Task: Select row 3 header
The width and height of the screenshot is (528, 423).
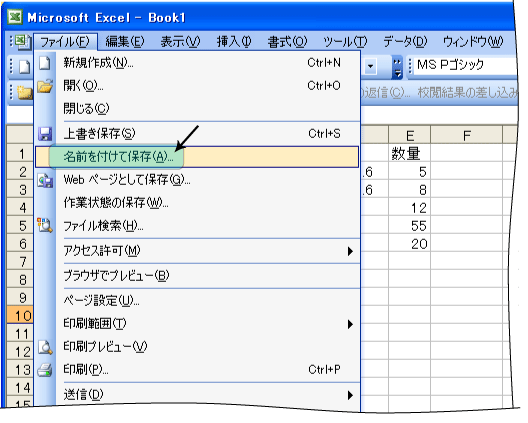Action: click(x=20, y=190)
